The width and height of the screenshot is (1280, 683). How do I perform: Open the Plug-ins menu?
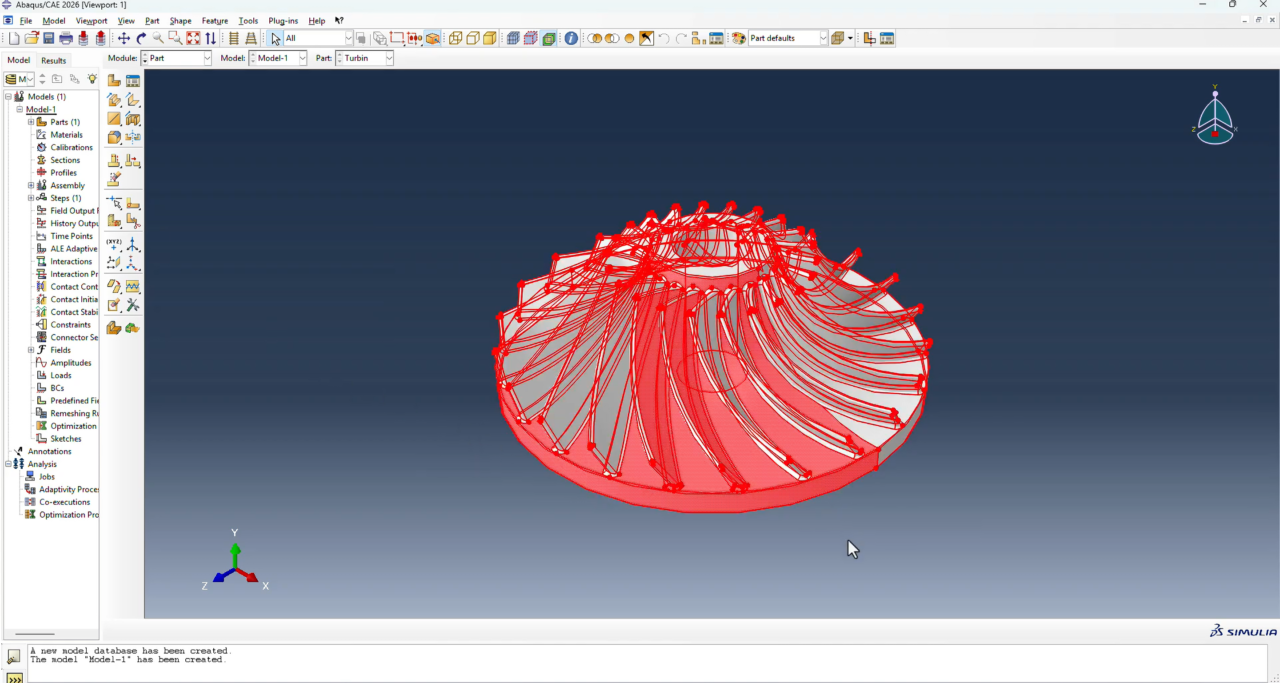(283, 20)
